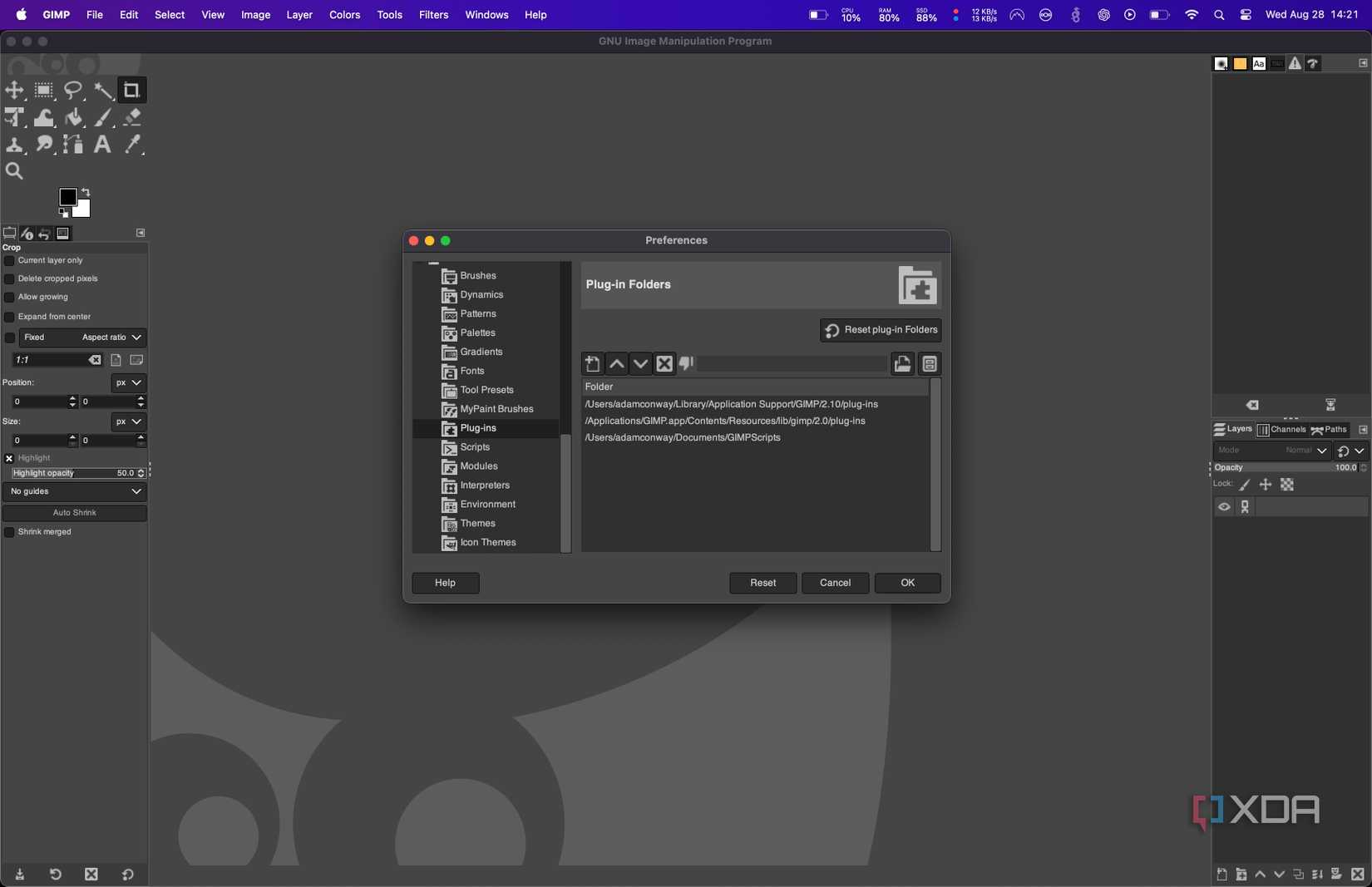This screenshot has width=1372, height=887.
Task: Move the selected folder up the list
Action: 616,363
